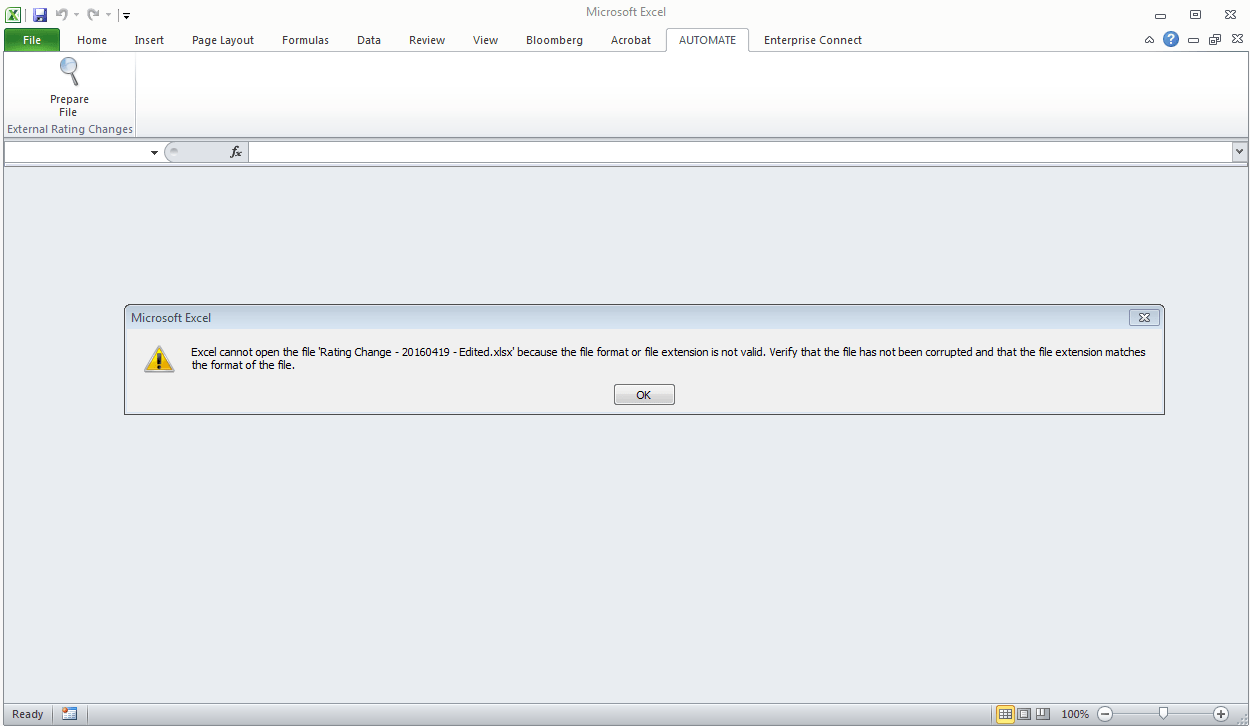Click inside the formula bar

pos(740,152)
